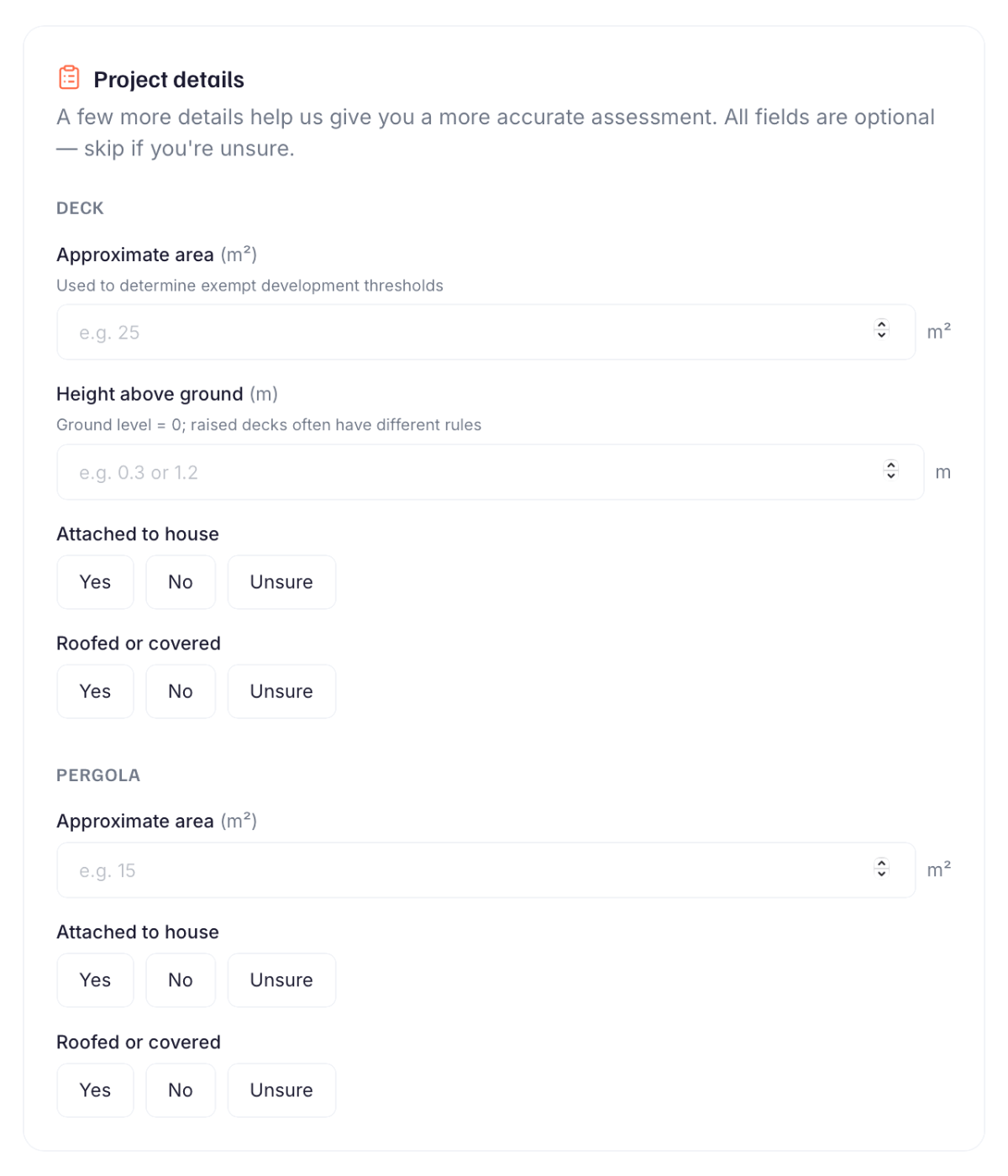Increment deck approximate area with stepper up arrow
The image size is (1008, 1176).
coord(881,325)
